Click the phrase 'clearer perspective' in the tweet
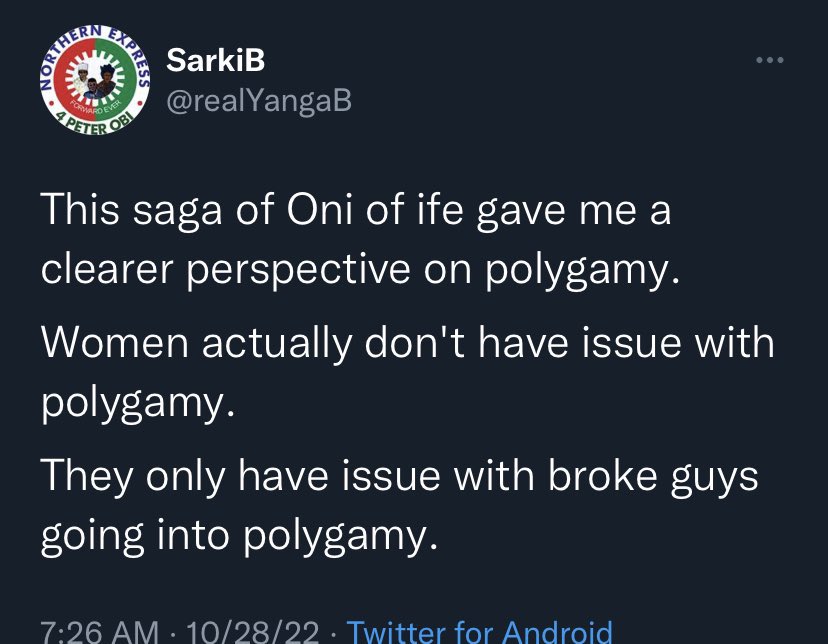828x644 pixels. tap(225, 270)
